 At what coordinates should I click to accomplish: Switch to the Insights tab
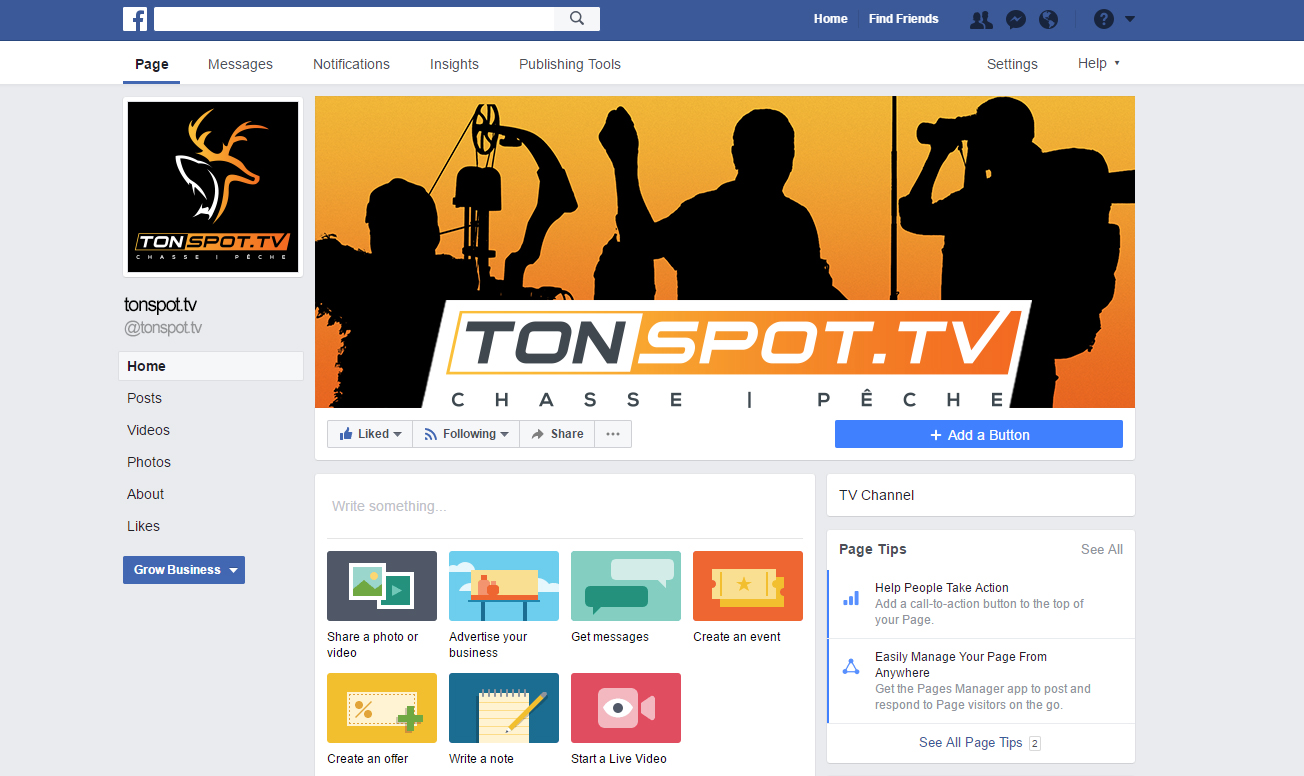(x=454, y=64)
